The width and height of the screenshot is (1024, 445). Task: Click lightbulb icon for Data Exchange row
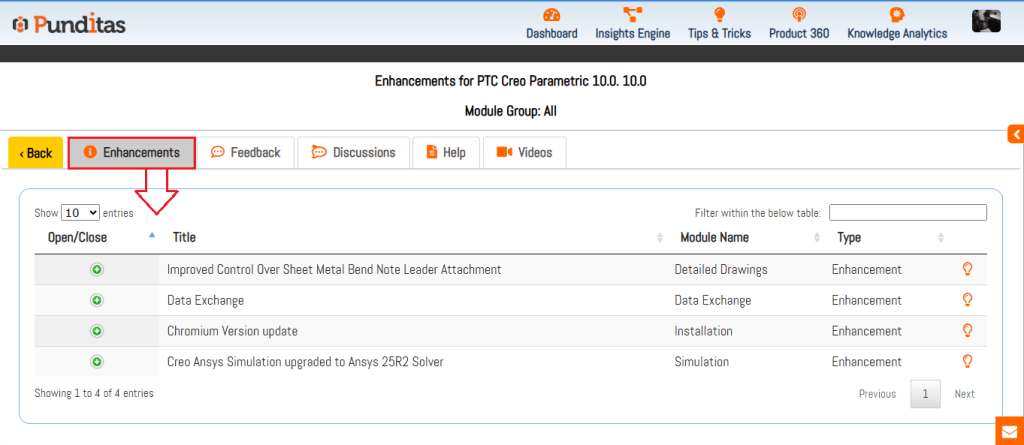pyautogui.click(x=967, y=300)
